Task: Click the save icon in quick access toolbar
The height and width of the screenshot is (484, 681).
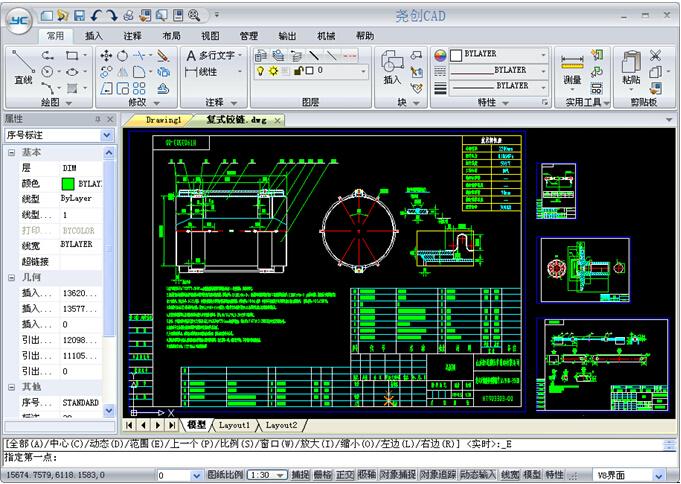Action: coord(79,15)
